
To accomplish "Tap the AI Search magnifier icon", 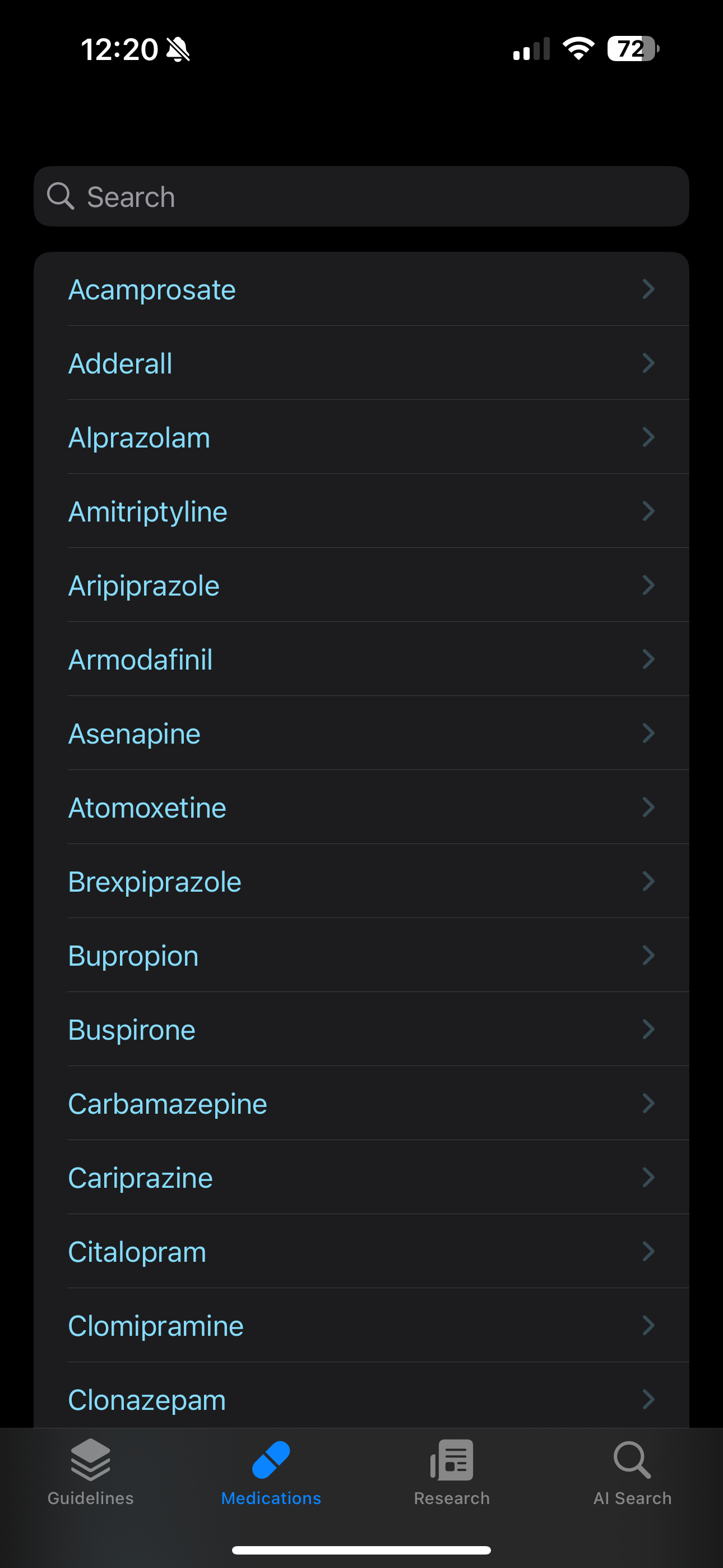I will click(x=632, y=1460).
